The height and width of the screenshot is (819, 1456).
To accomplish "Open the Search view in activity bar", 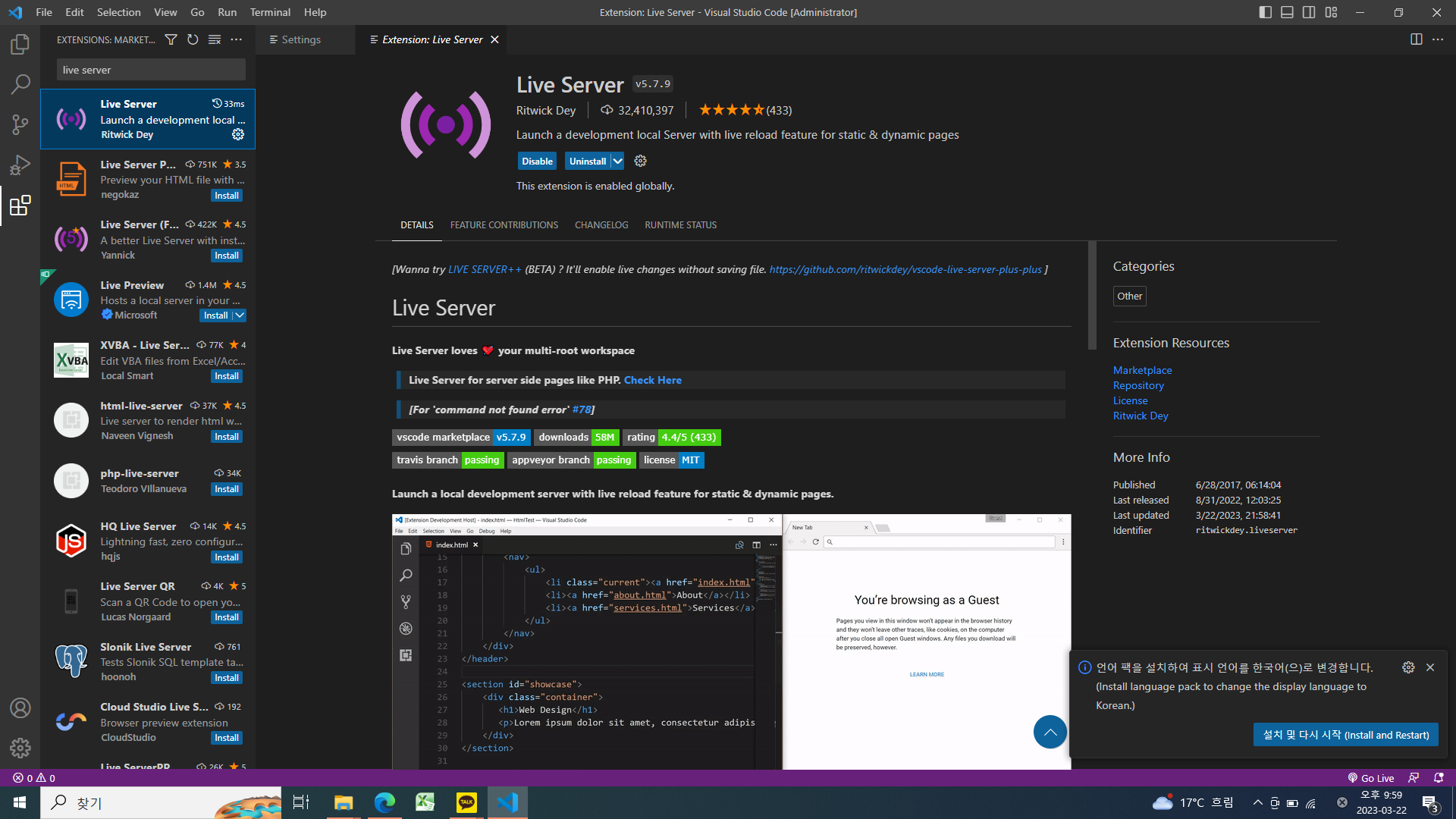I will pyautogui.click(x=20, y=84).
